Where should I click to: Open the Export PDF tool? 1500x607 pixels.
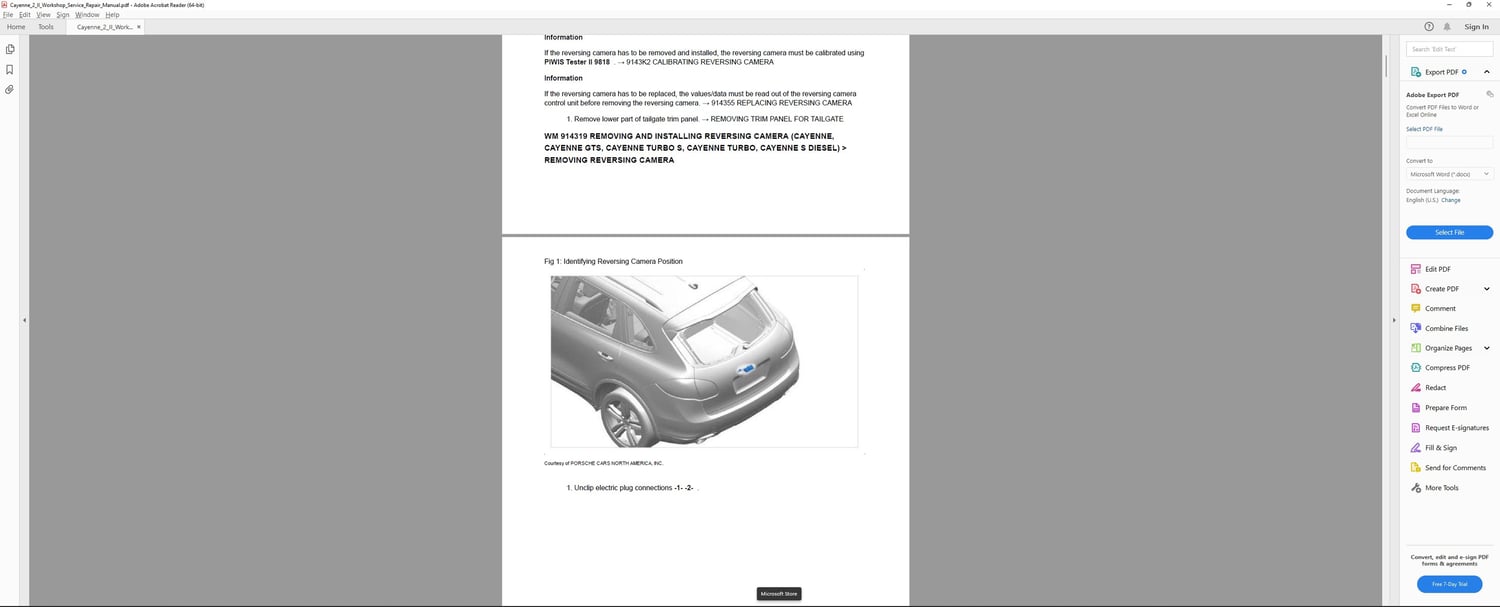pyautogui.click(x=1441, y=72)
